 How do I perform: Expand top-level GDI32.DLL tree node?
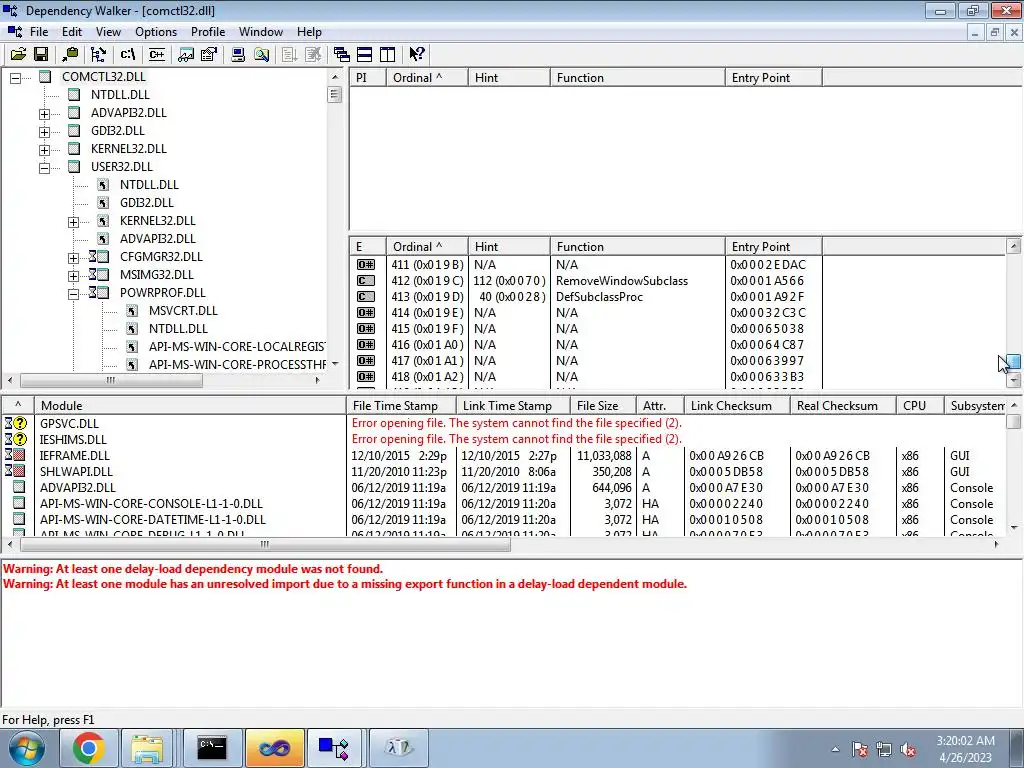(x=44, y=131)
